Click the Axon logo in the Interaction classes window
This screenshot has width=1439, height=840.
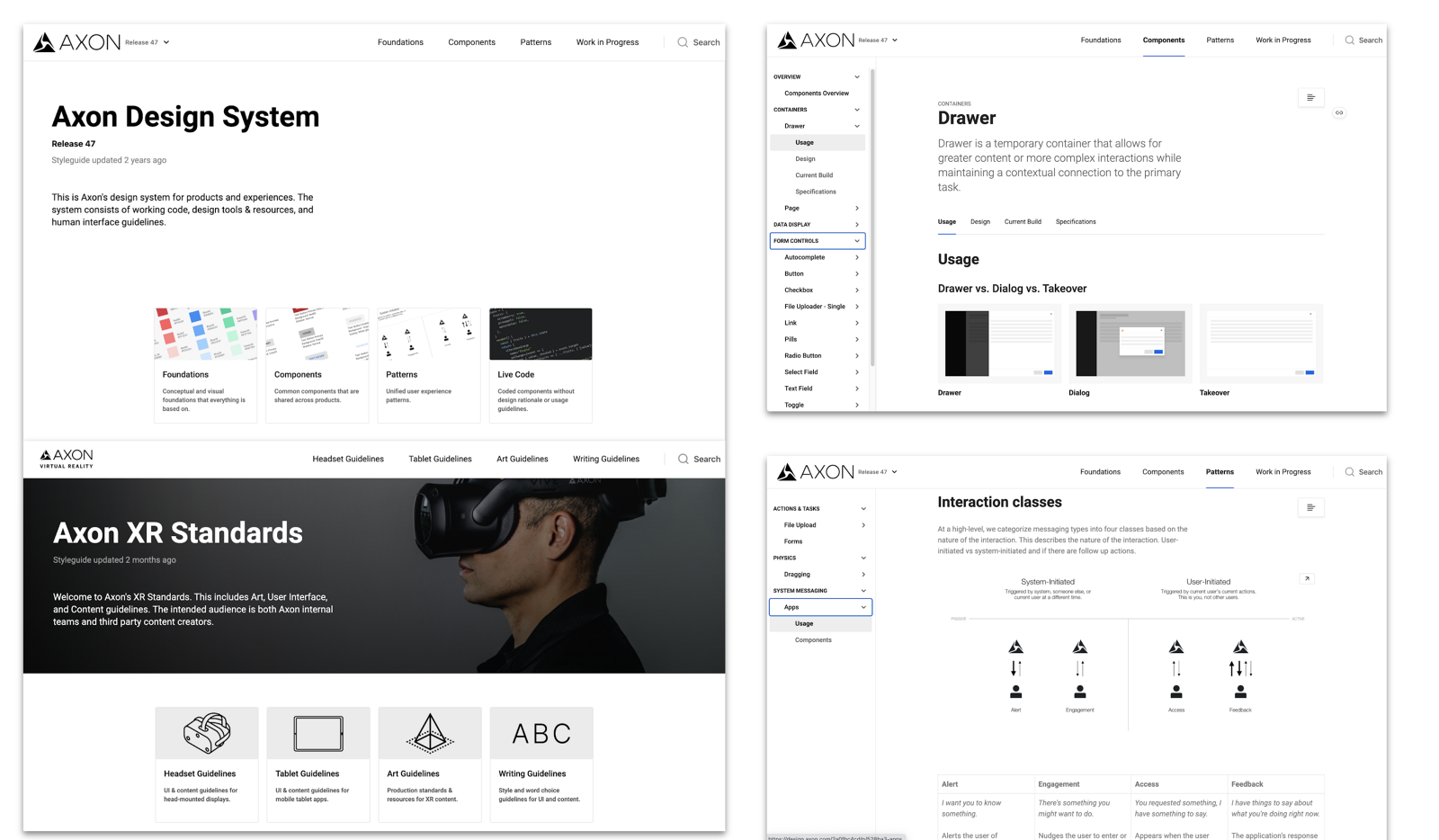tap(816, 472)
